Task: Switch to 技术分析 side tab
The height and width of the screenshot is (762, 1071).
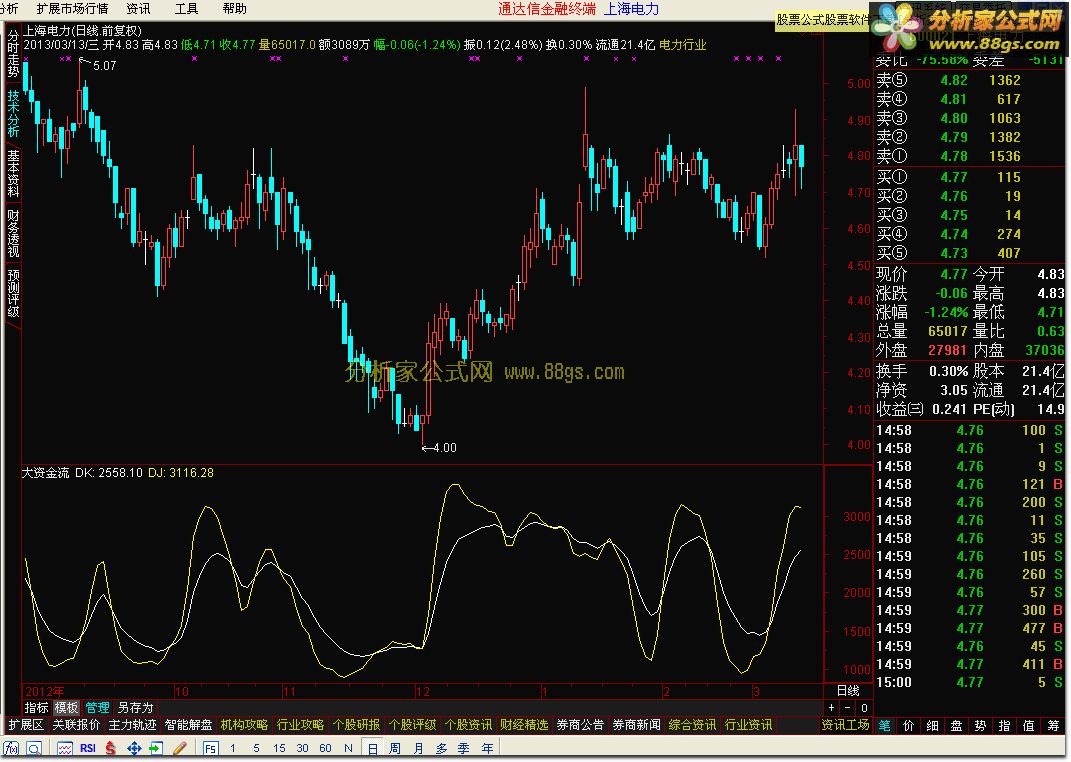Action: pyautogui.click(x=13, y=113)
